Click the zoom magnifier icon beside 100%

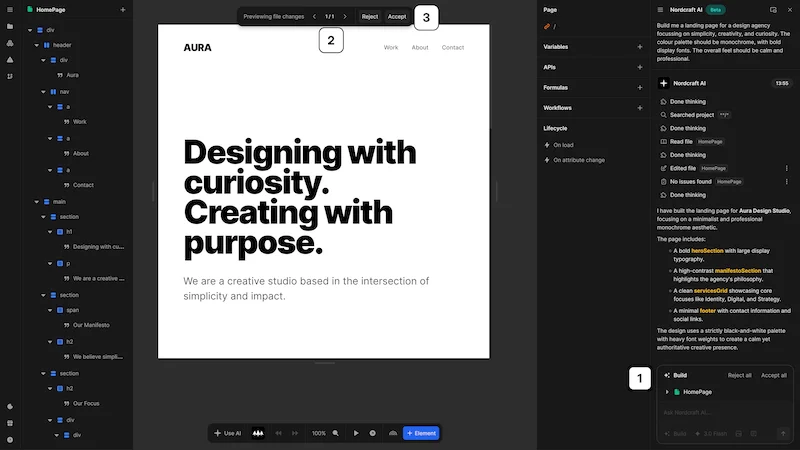coord(336,433)
